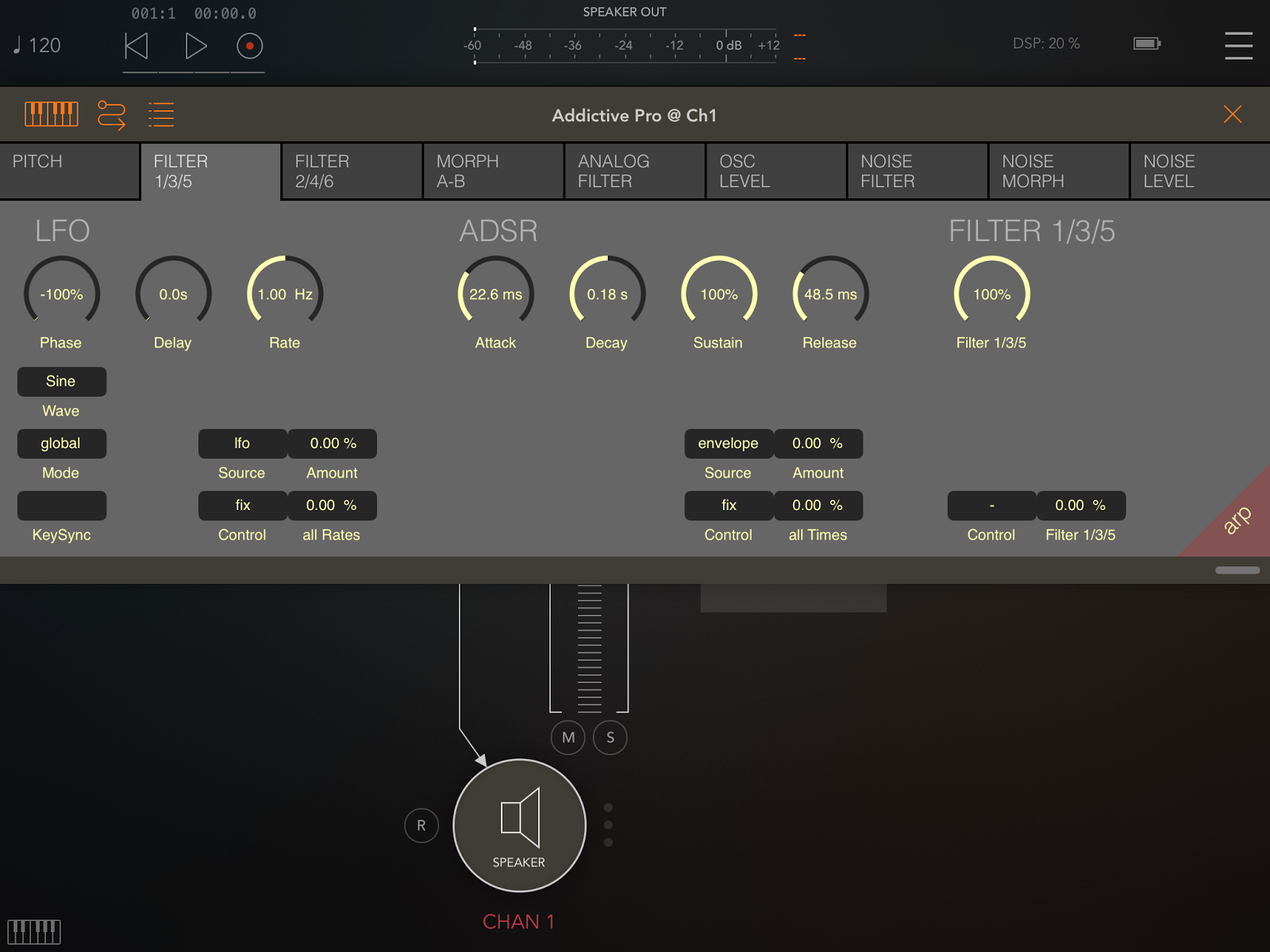The width and height of the screenshot is (1270, 952).
Task: Open the ANALOG FILTER tab
Action: tap(634, 171)
